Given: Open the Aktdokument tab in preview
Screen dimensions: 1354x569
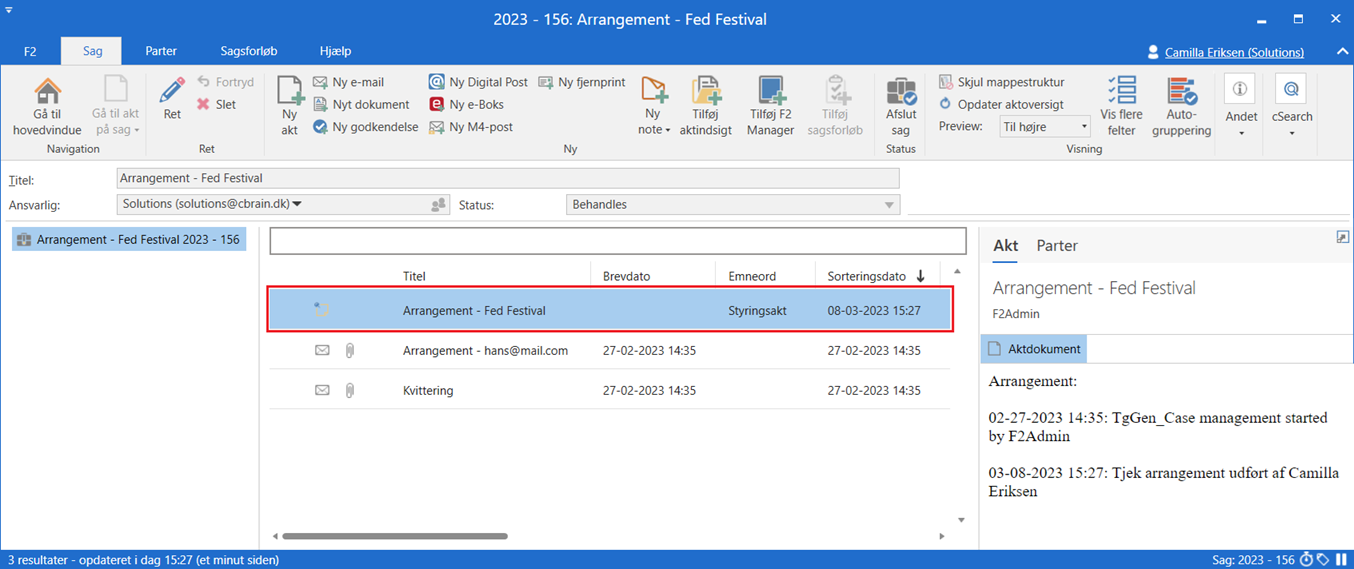Looking at the screenshot, I should 1033,349.
